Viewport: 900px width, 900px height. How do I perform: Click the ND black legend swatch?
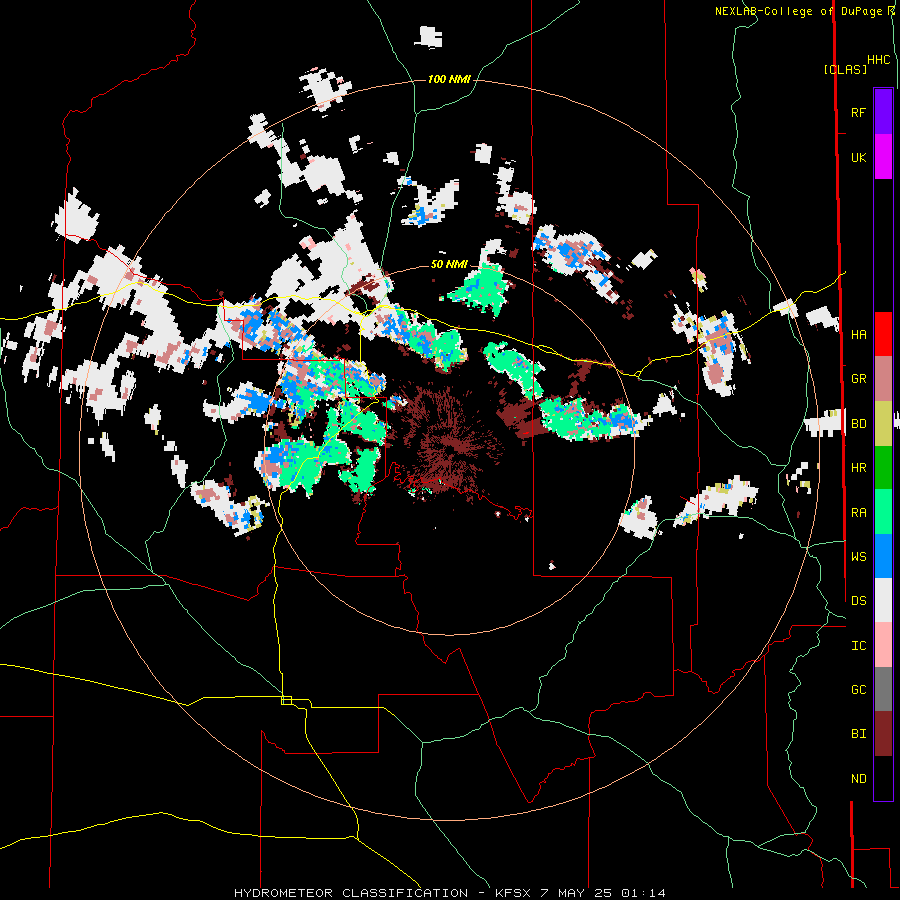[x=883, y=778]
